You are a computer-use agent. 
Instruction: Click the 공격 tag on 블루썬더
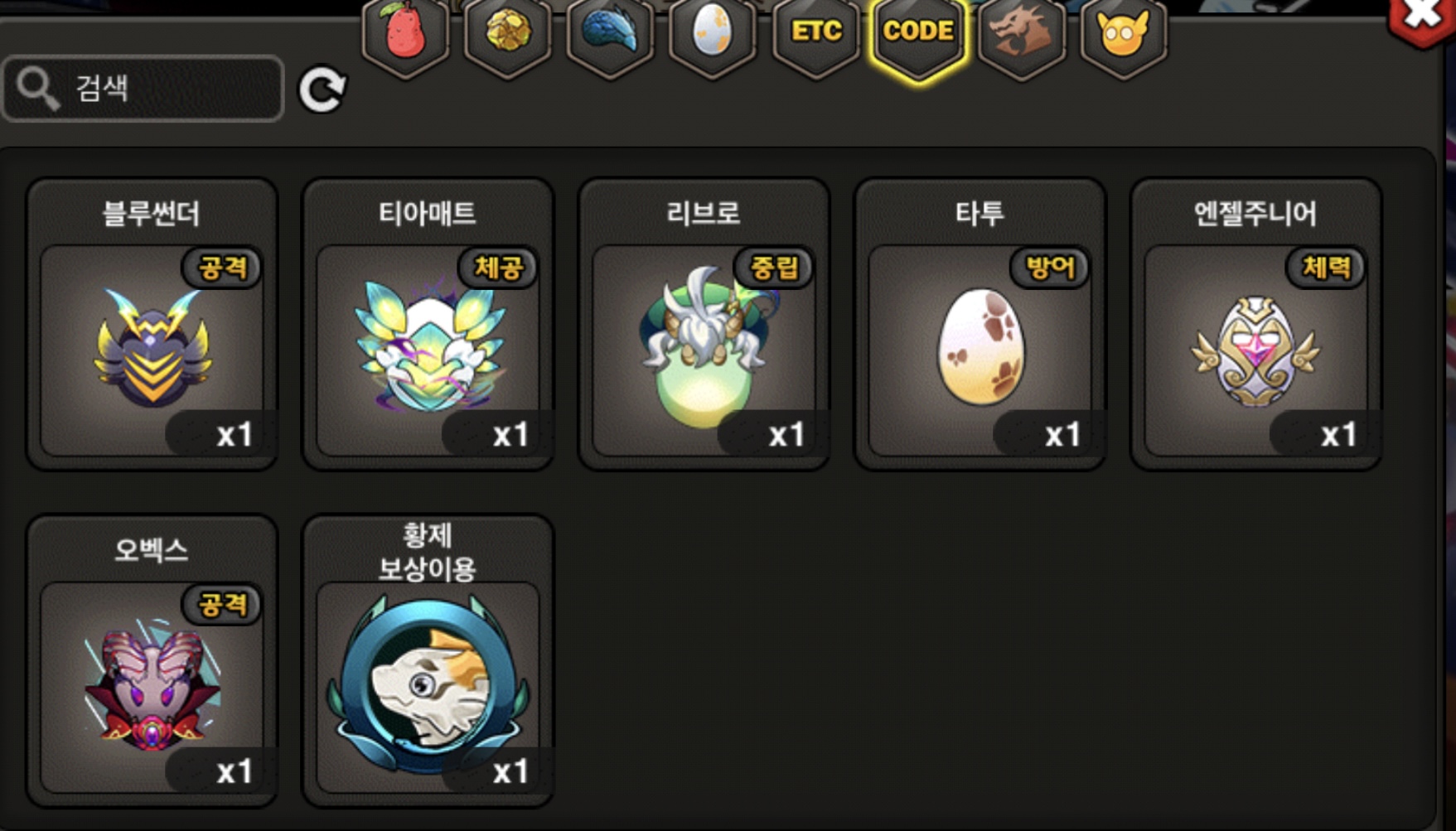pos(222,268)
